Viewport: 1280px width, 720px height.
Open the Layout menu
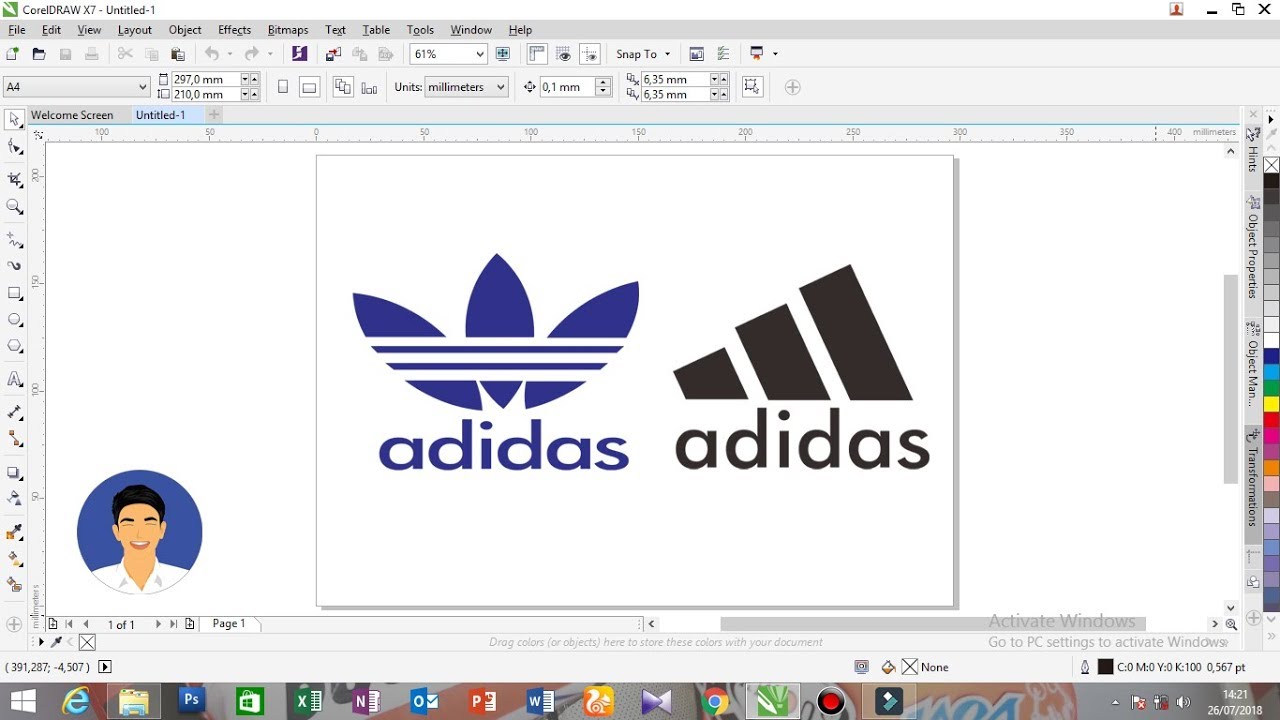[135, 30]
